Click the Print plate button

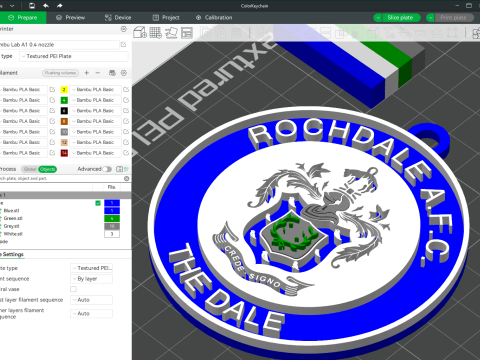click(454, 18)
